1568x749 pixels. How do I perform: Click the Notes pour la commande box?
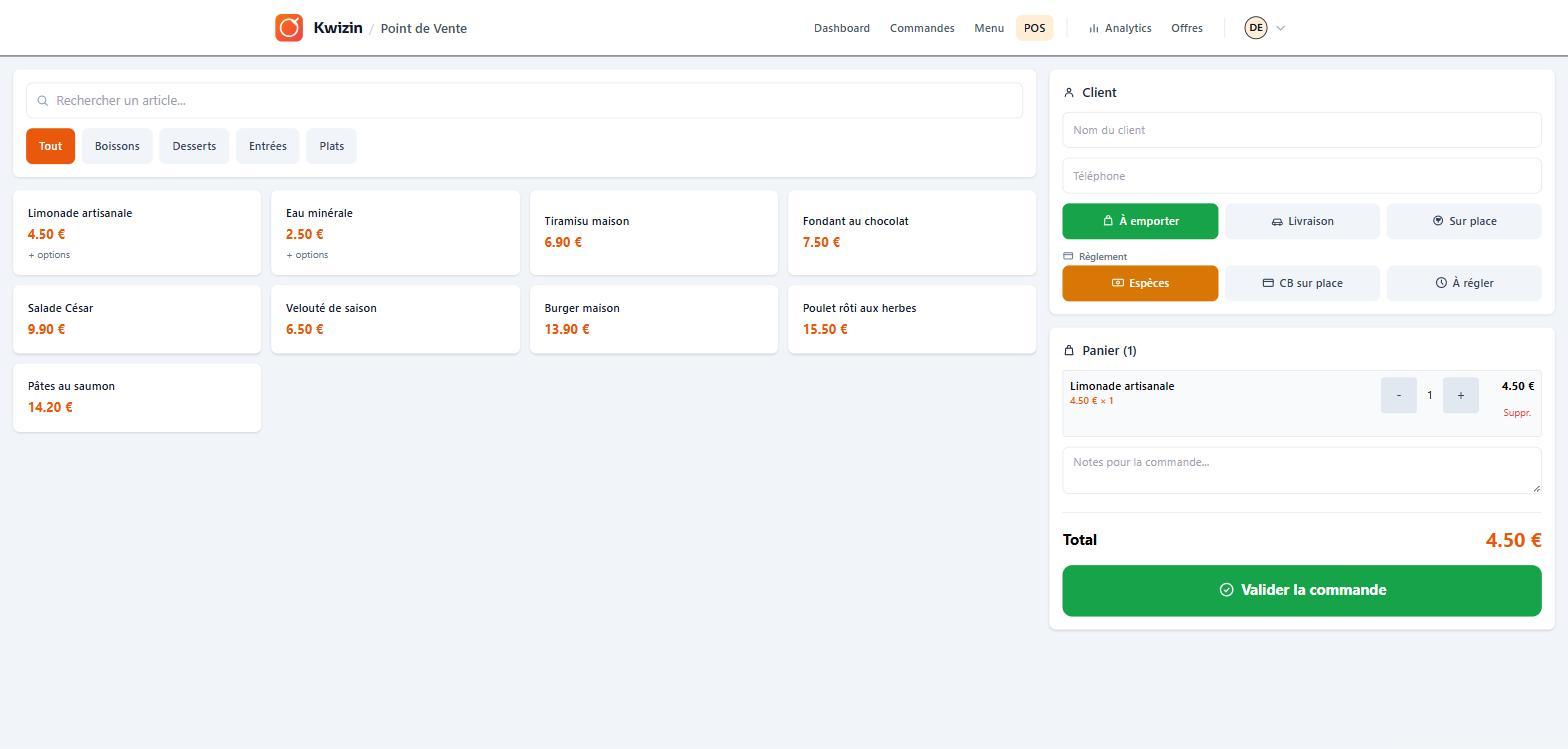[x=1302, y=470]
